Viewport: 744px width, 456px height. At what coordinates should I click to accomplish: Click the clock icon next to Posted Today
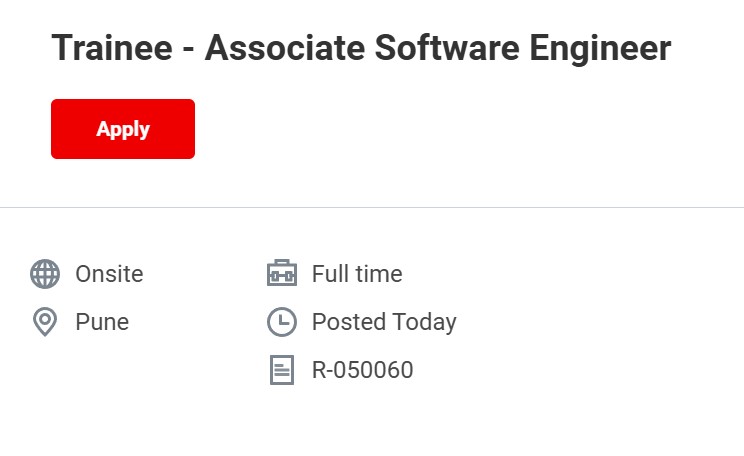(282, 322)
